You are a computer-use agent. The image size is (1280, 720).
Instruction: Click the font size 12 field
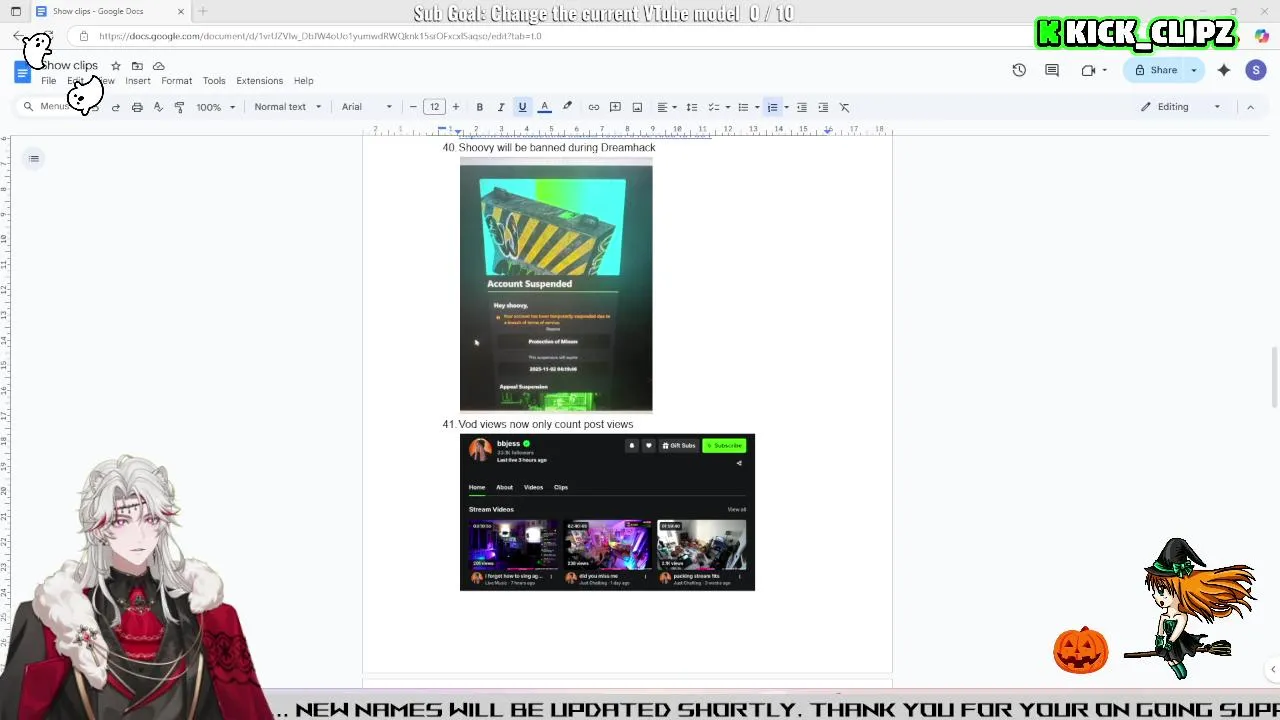tap(435, 107)
